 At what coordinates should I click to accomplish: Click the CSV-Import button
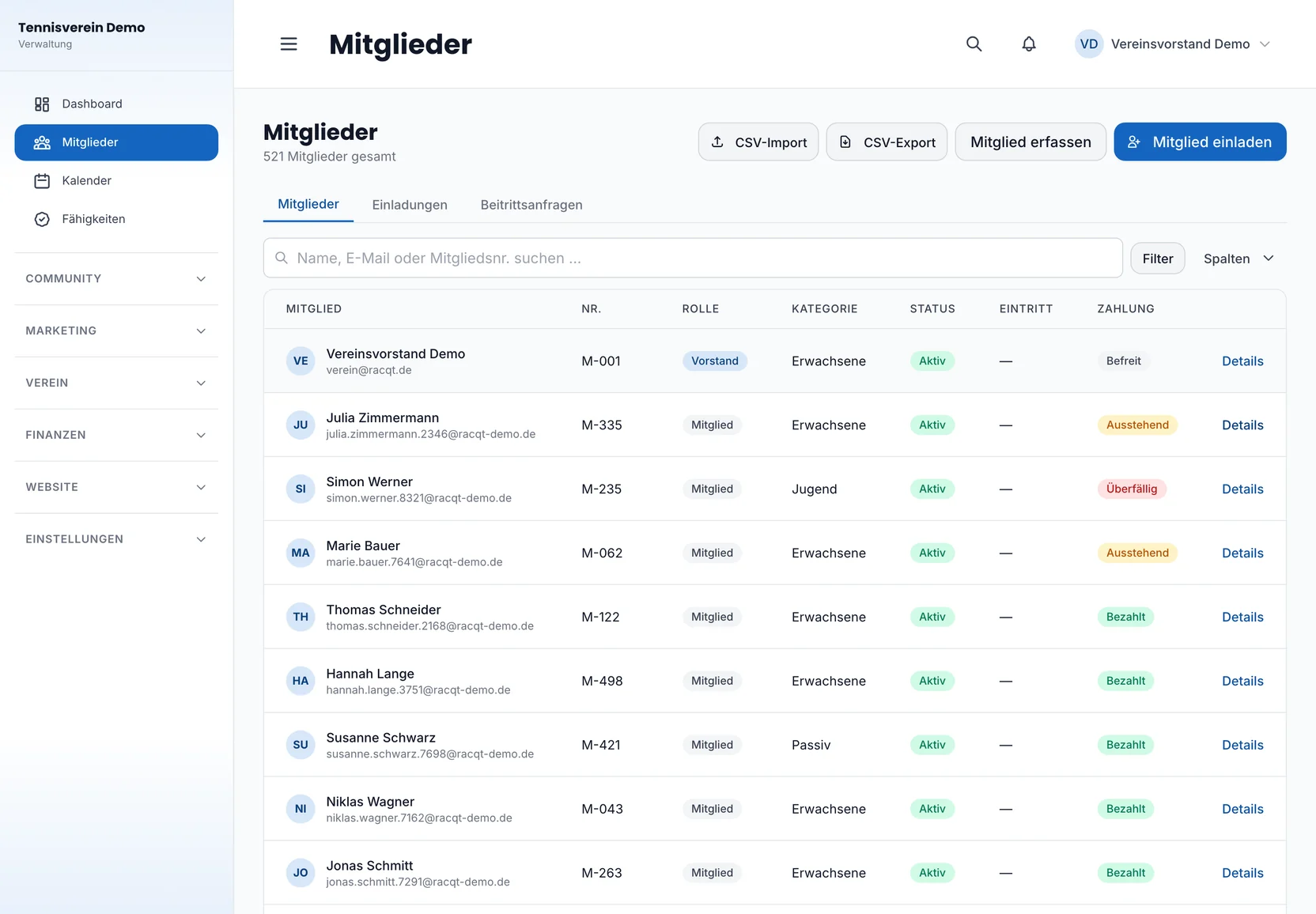click(758, 142)
